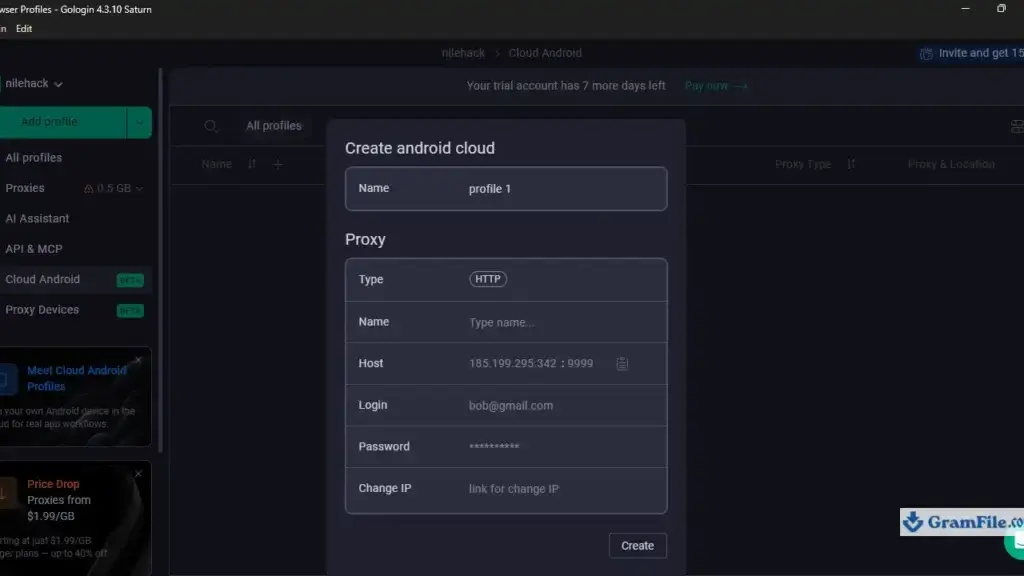Click the proxy Host input field
The image size is (1024, 576).
tap(506, 363)
